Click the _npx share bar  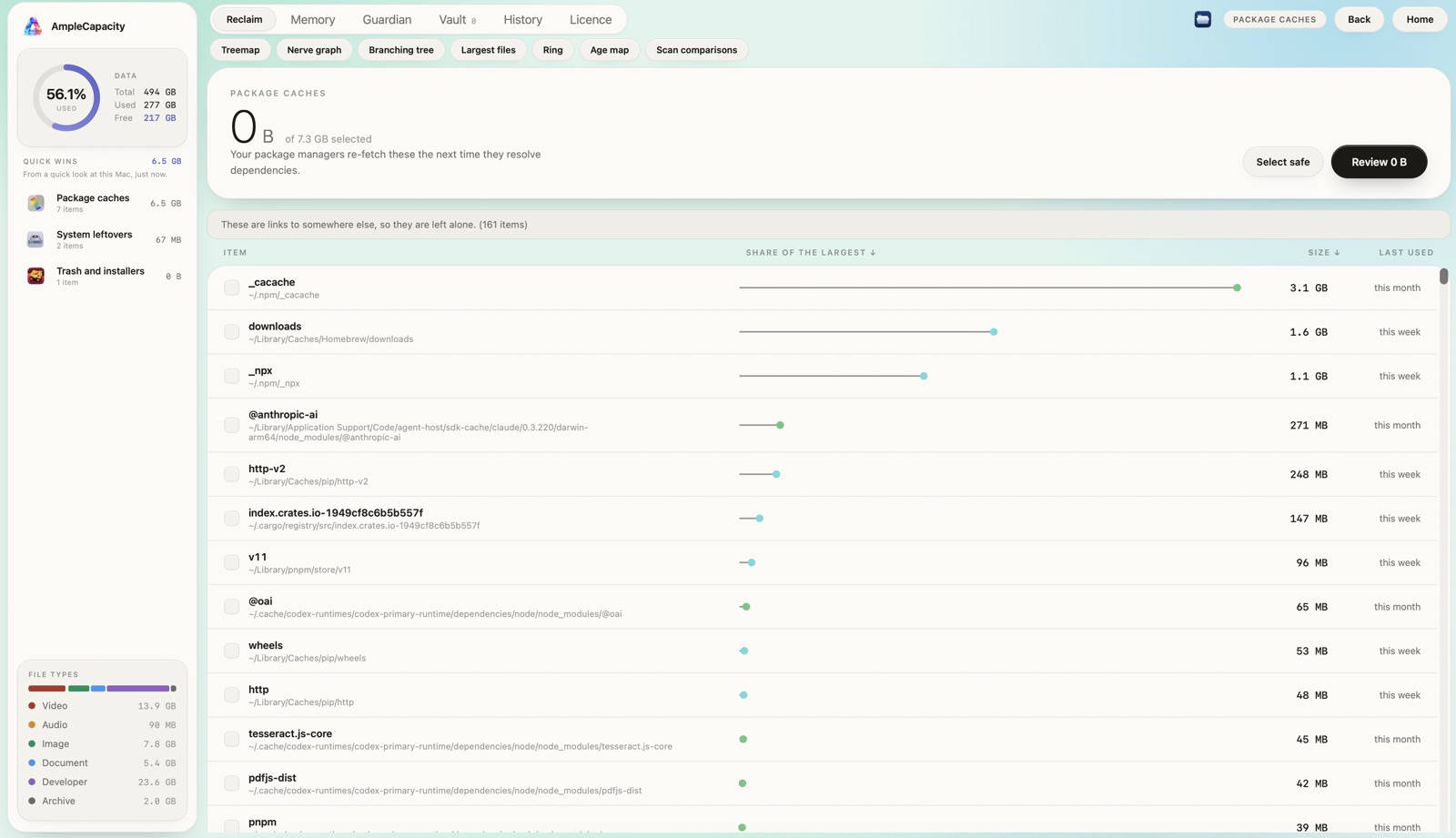834,376
